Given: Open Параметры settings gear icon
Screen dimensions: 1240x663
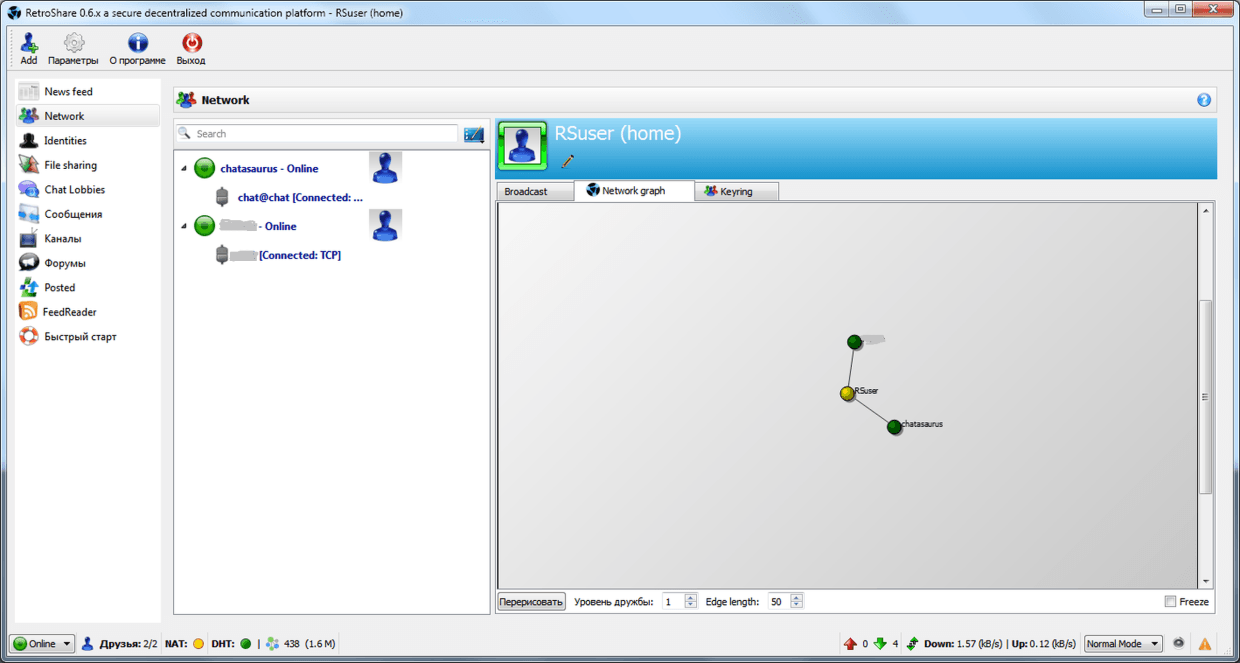Looking at the screenshot, I should click(73, 43).
